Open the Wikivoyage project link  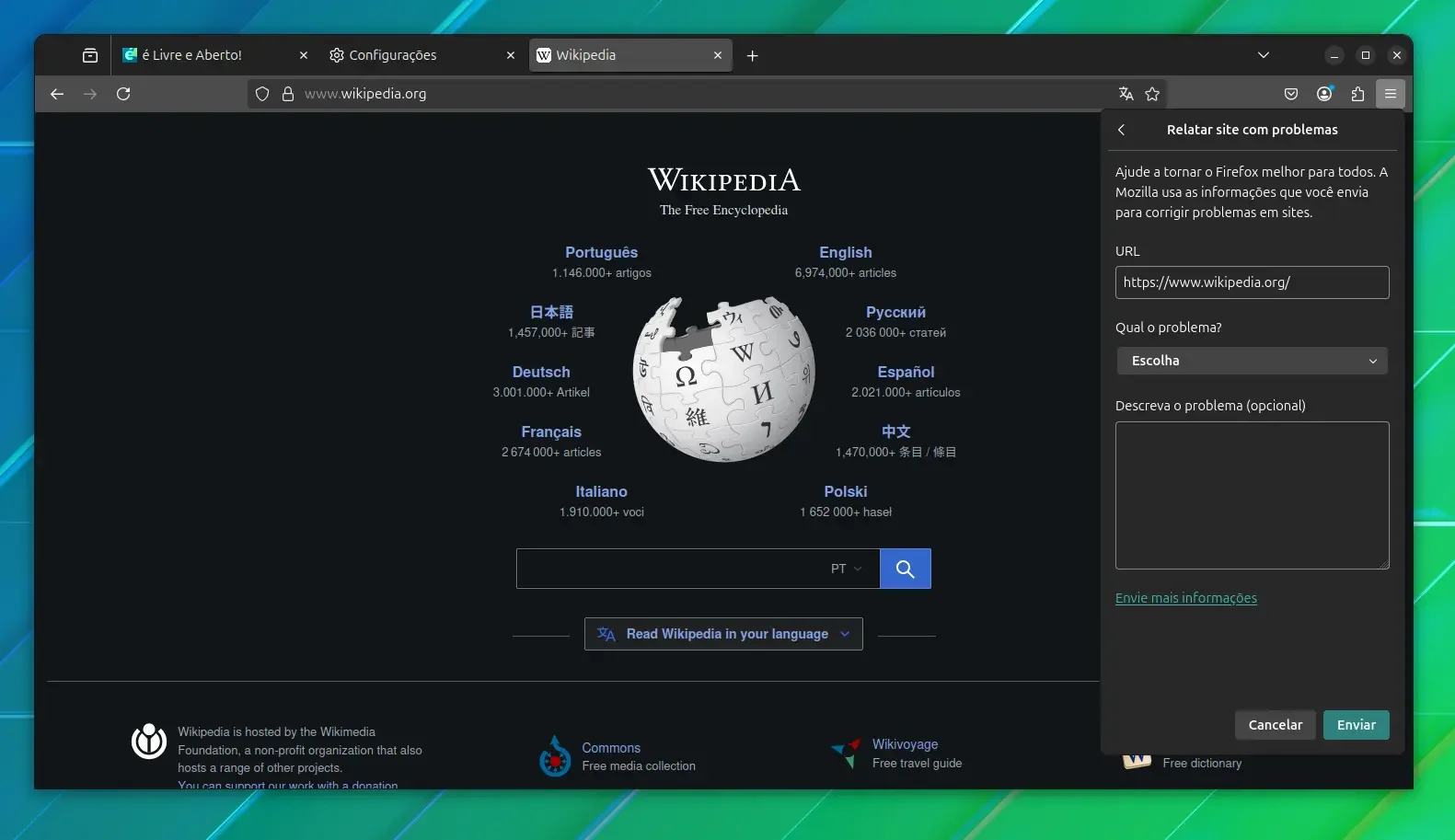(906, 744)
